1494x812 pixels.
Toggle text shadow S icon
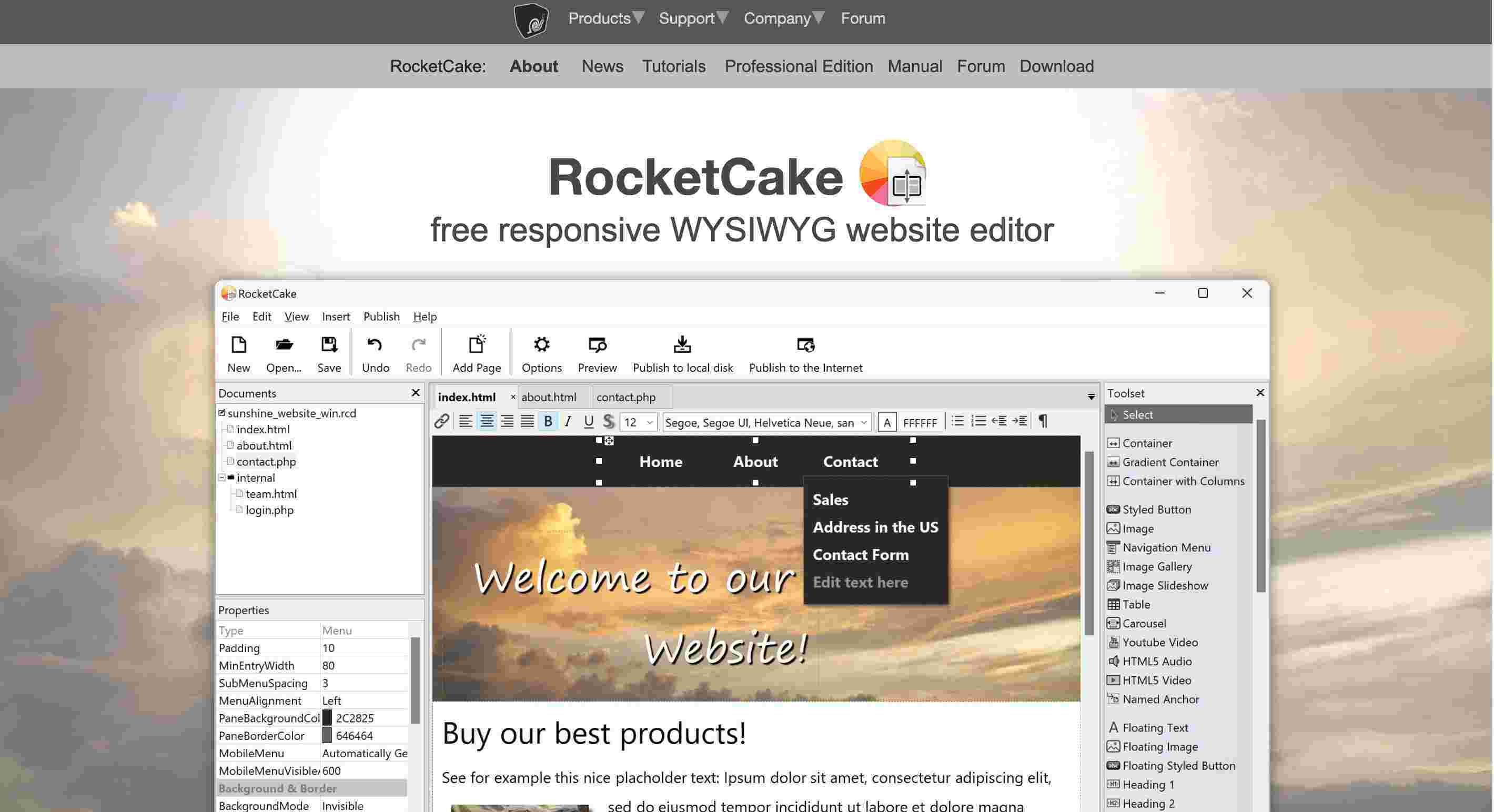pyautogui.click(x=609, y=422)
